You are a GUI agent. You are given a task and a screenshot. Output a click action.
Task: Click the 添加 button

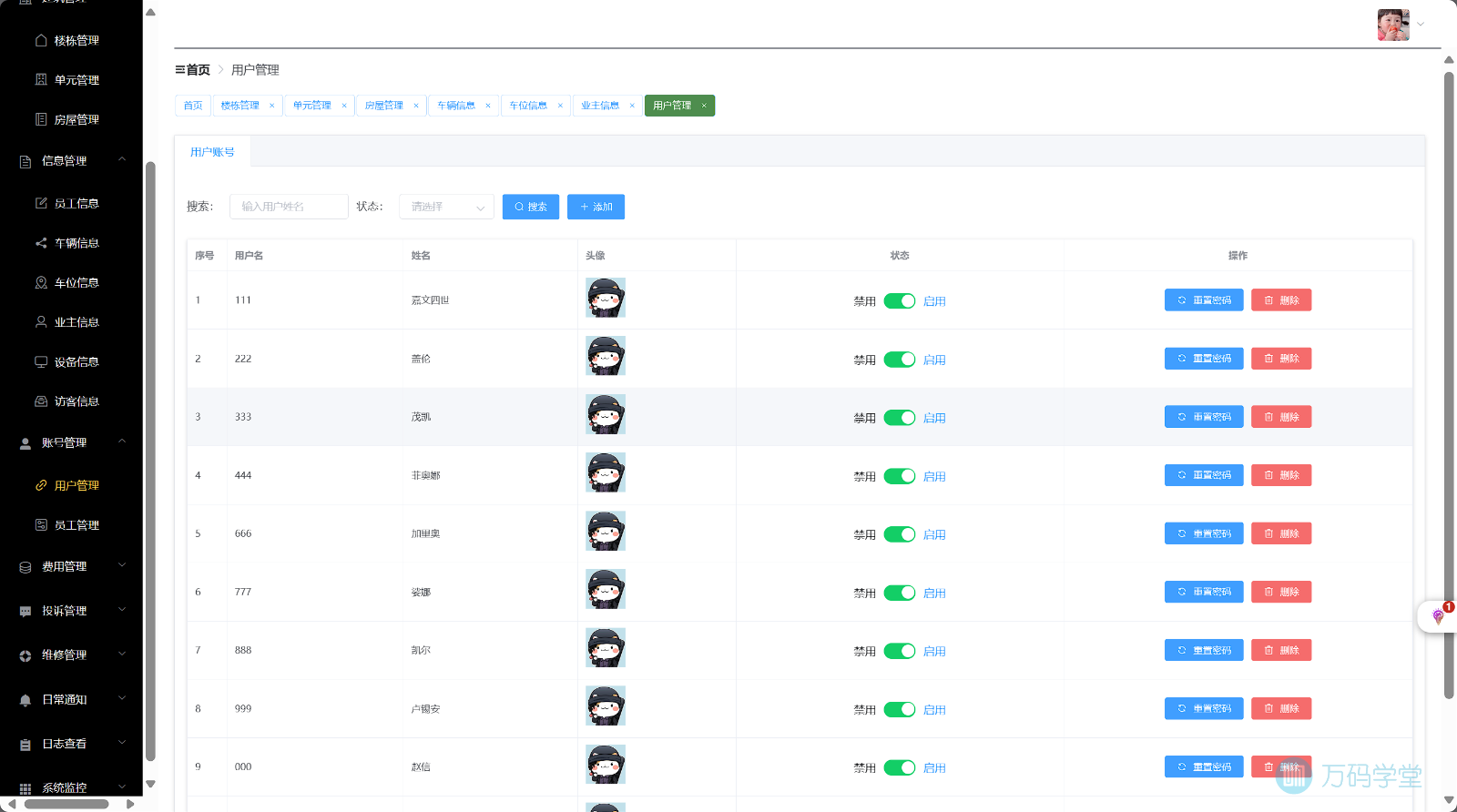(x=596, y=207)
